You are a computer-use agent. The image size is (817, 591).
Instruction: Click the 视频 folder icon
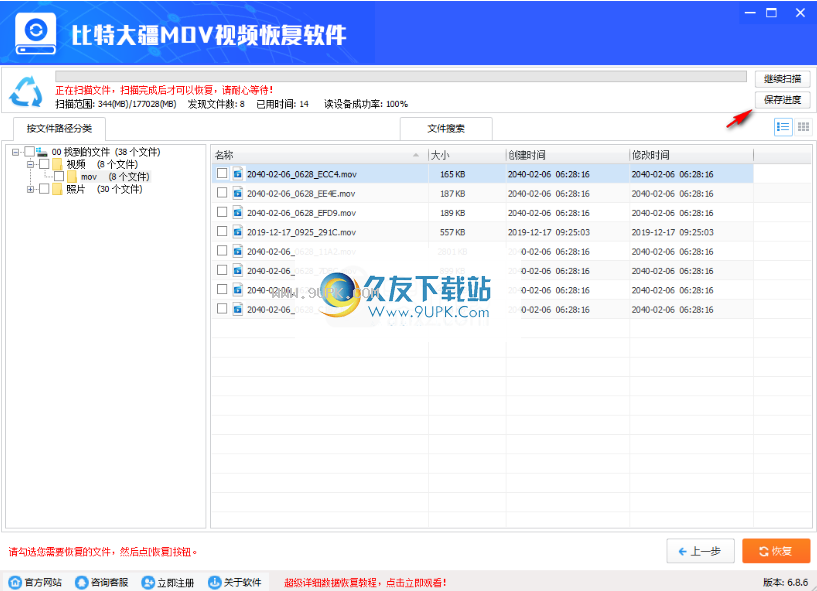57,164
